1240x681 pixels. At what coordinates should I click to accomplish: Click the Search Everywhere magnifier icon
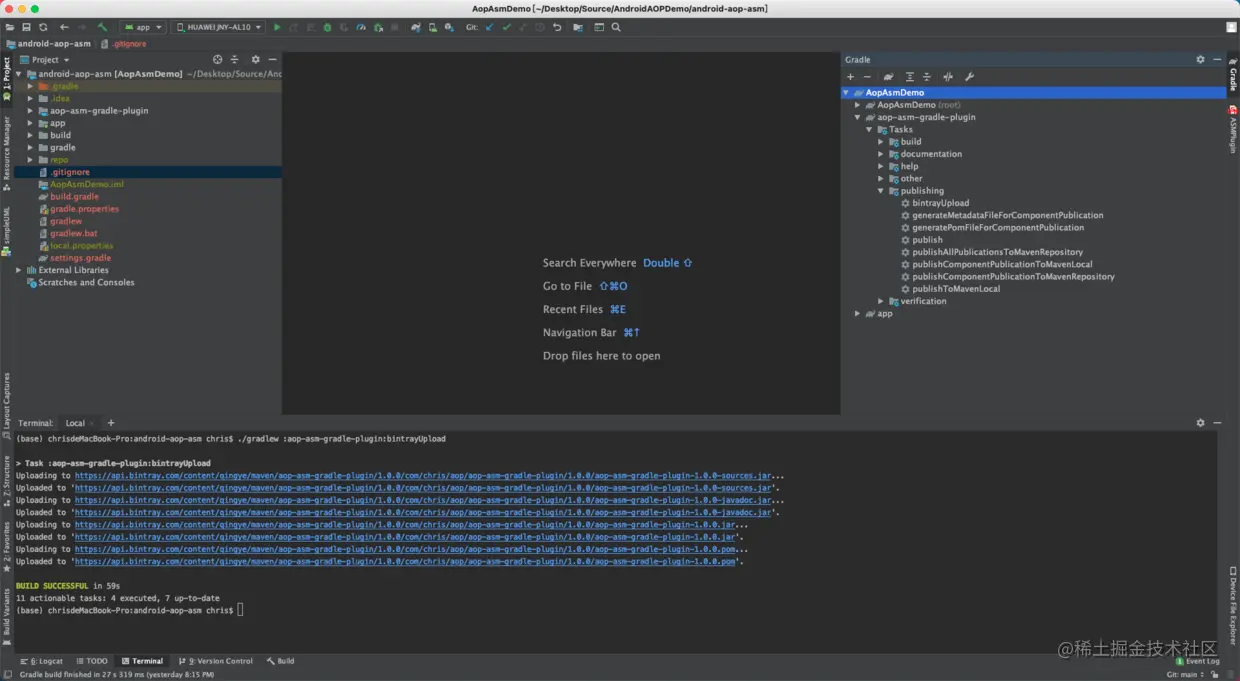coord(616,27)
